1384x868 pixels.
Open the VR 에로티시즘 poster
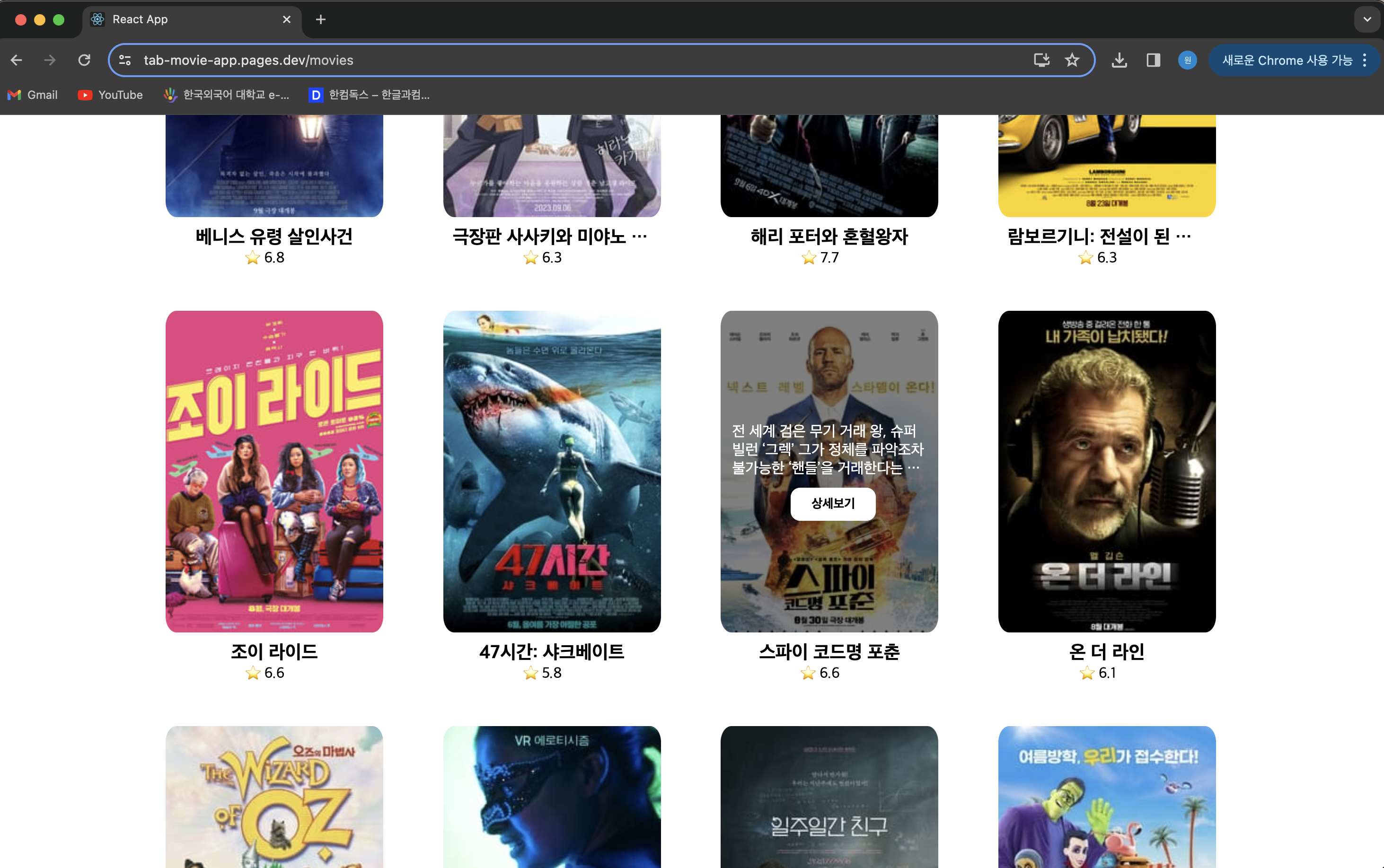[552, 797]
